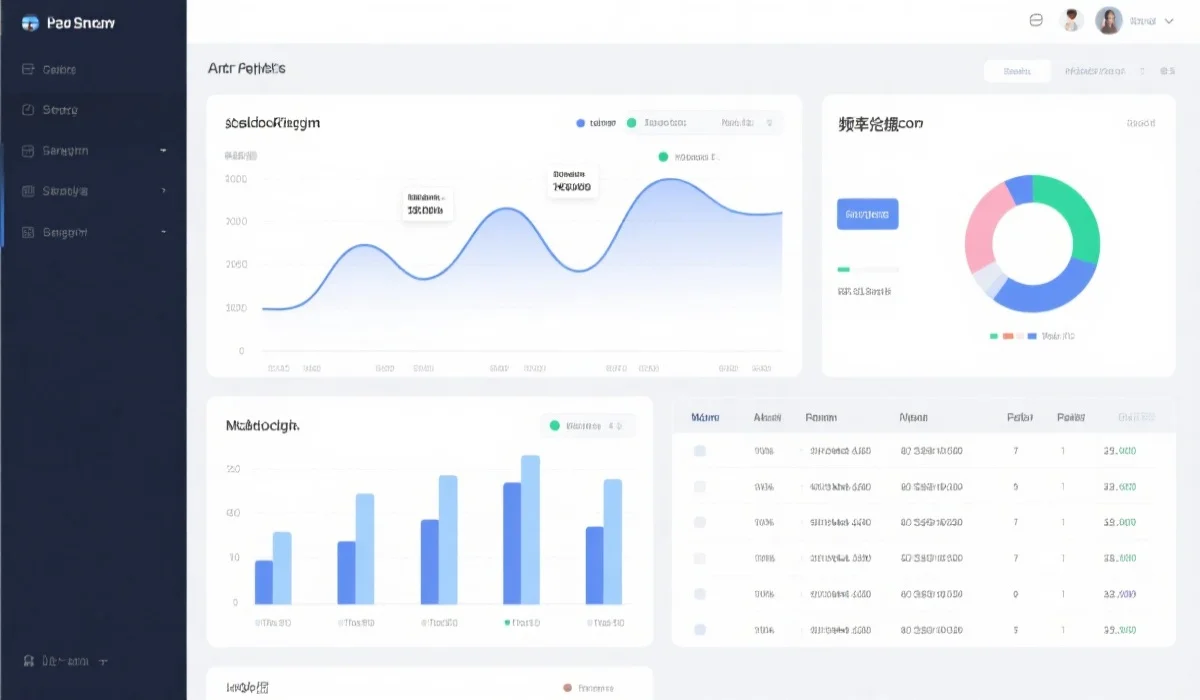Click the round icon left of header avatars
Image resolution: width=1200 pixels, height=700 pixels.
click(x=1036, y=20)
